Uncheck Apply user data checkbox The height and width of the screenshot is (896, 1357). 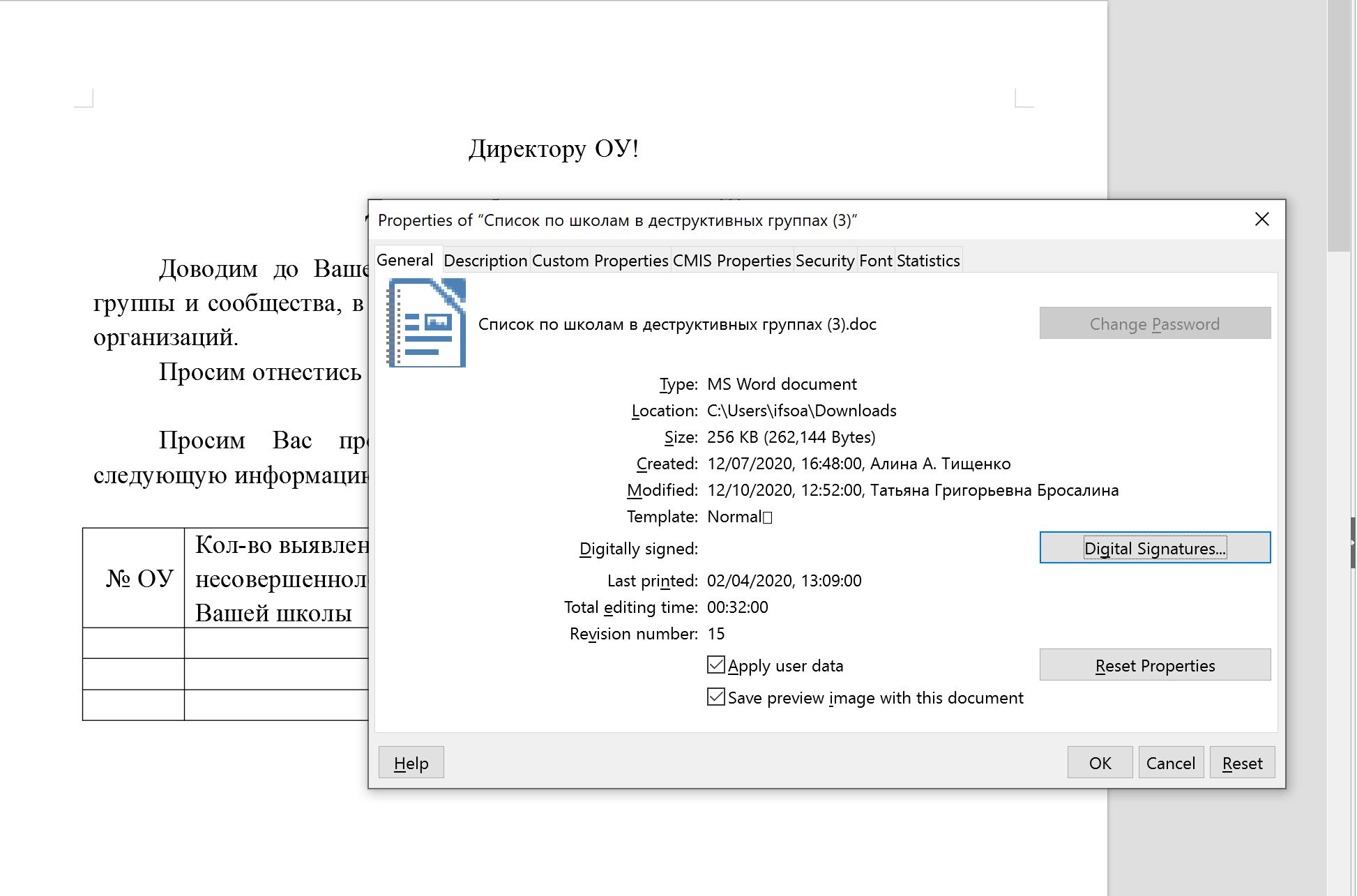tap(715, 665)
